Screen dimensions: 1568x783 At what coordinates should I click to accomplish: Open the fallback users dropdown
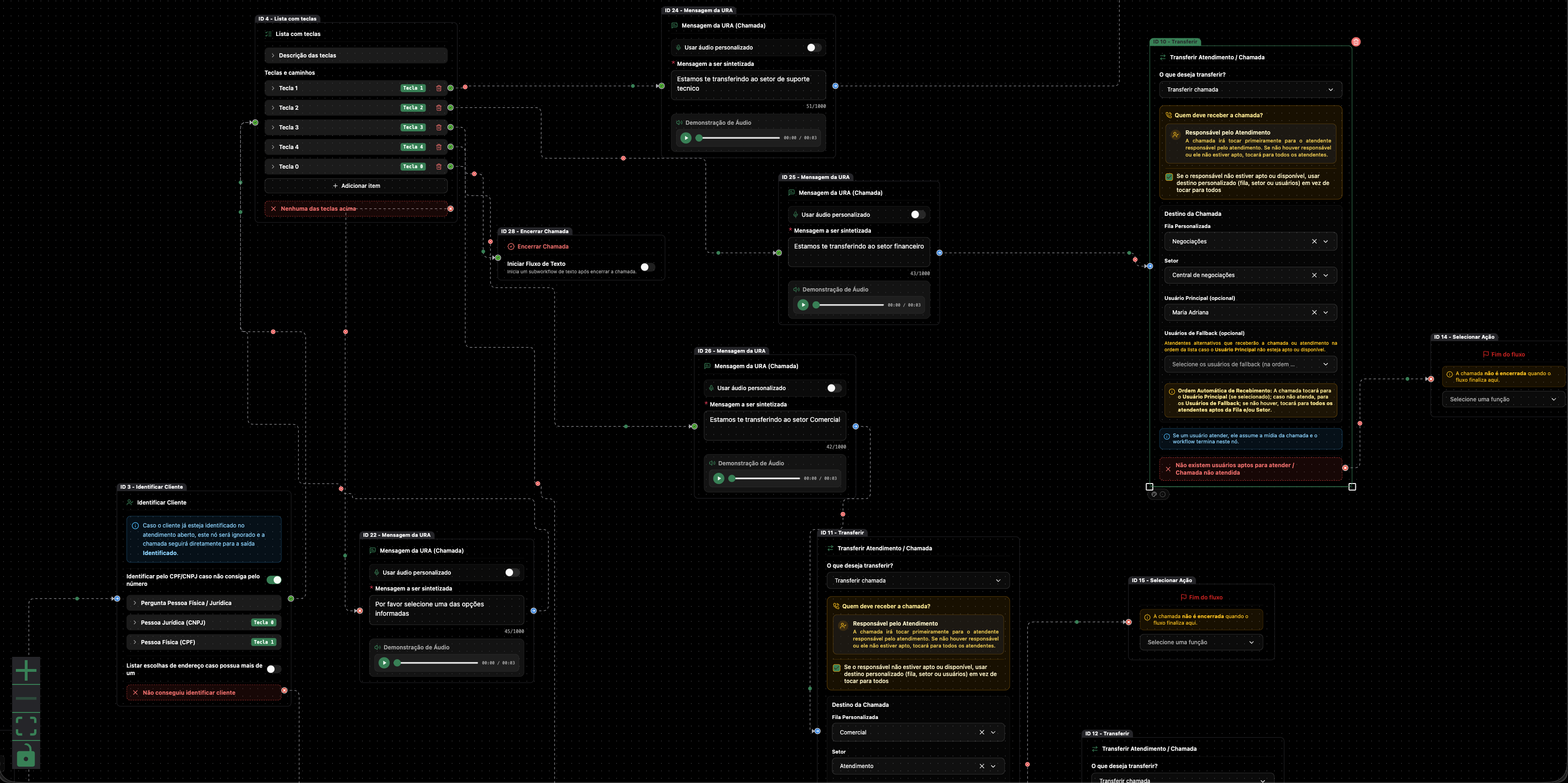[x=1250, y=364]
